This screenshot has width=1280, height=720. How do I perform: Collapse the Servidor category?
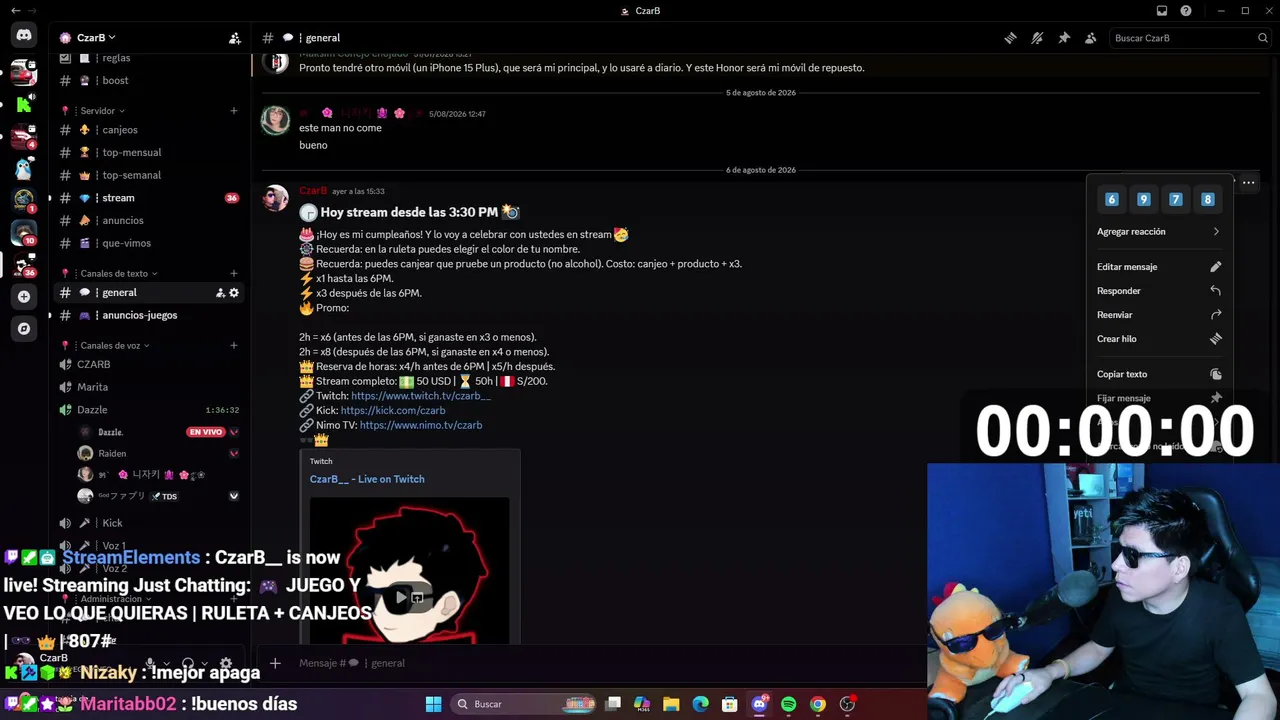[x=102, y=111]
